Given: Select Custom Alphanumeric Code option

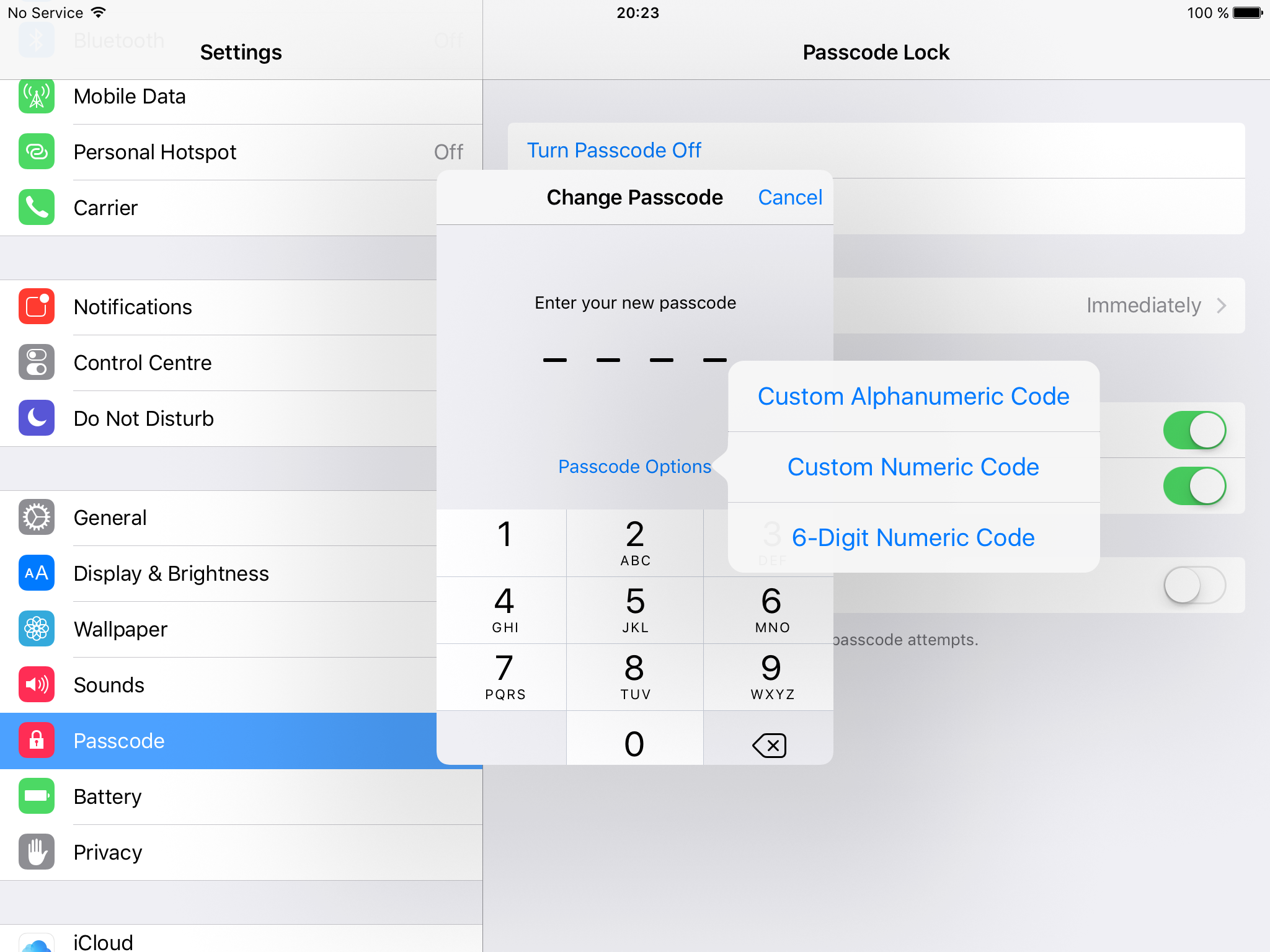Looking at the screenshot, I should [912, 396].
